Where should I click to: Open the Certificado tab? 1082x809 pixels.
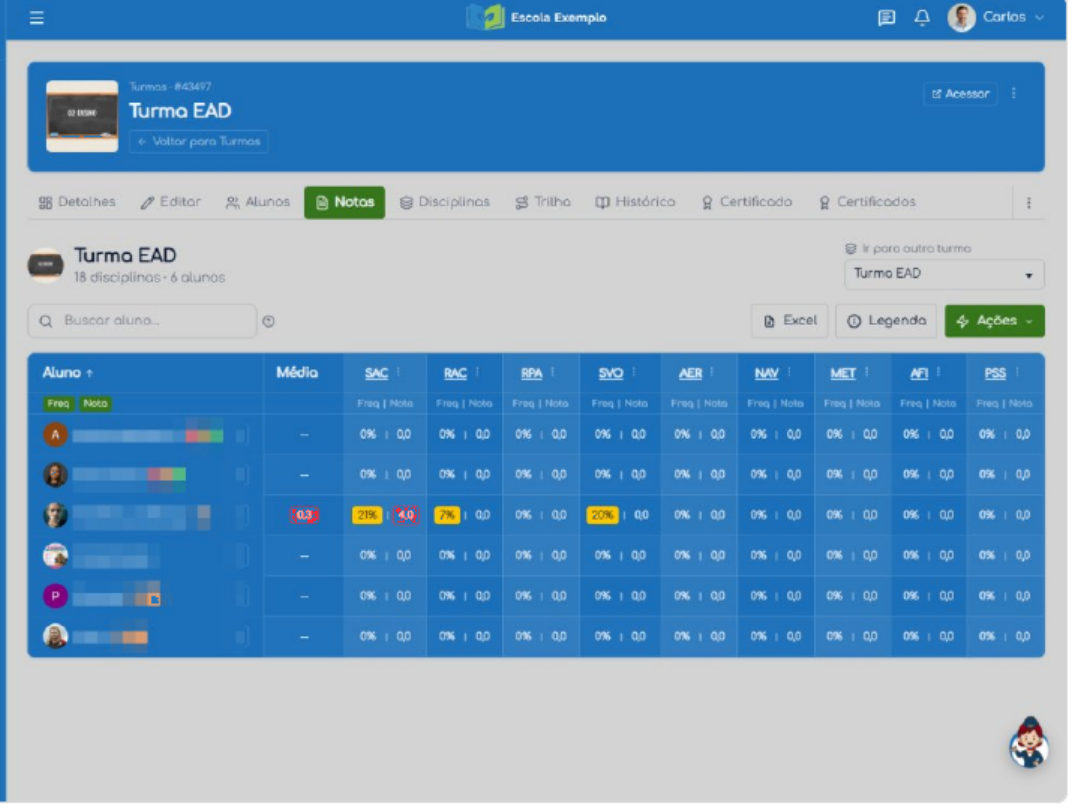pyautogui.click(x=747, y=202)
